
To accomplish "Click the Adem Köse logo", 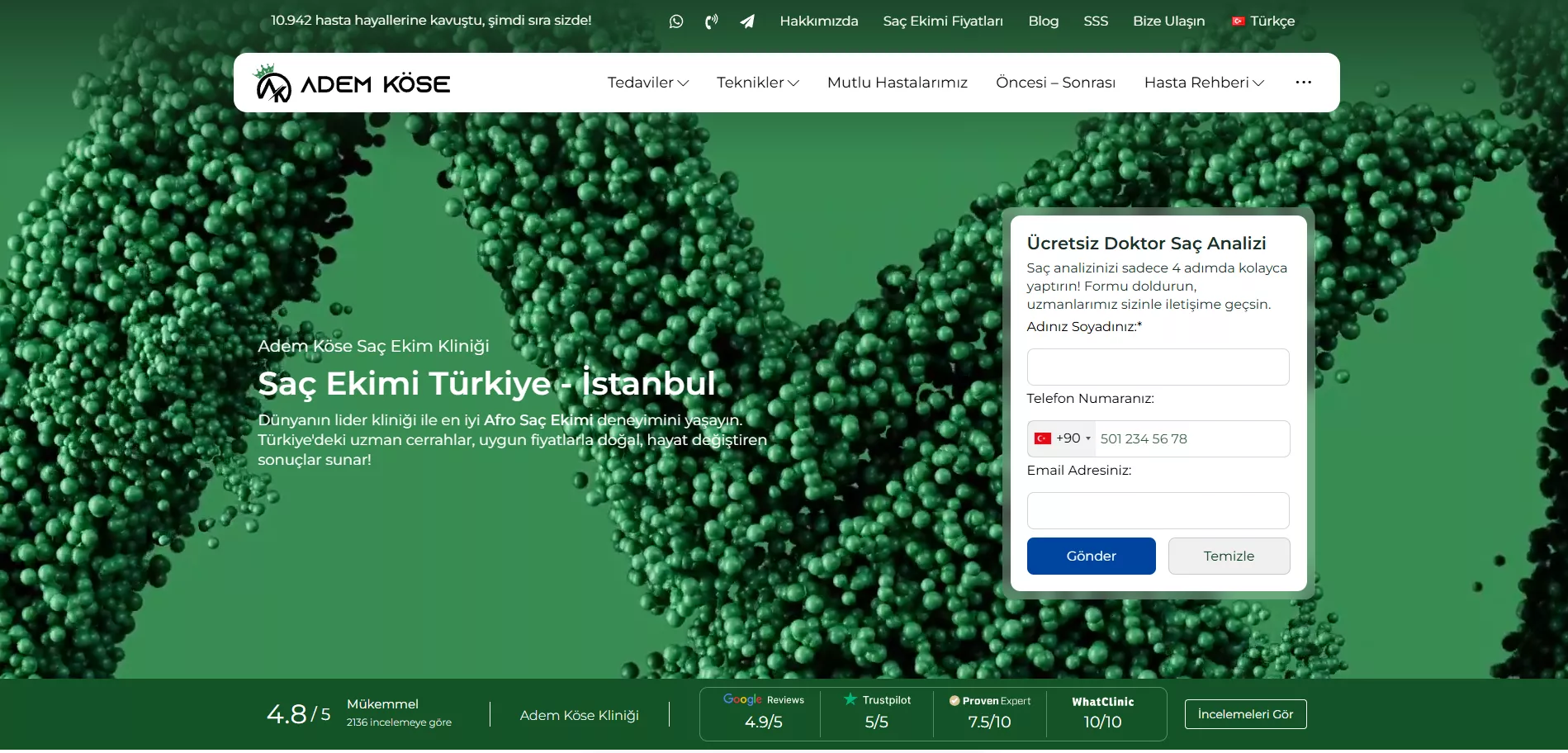I will pos(353,83).
